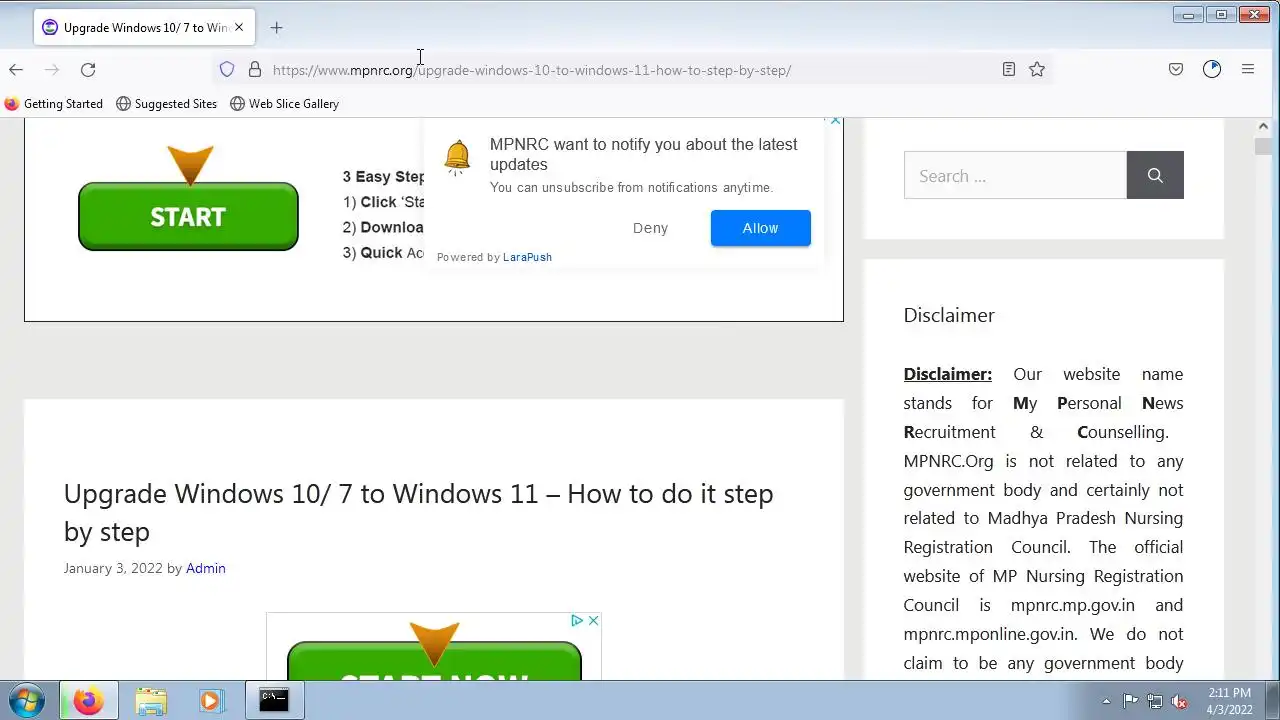The width and height of the screenshot is (1280, 720).
Task: Open Firefox account icon
Action: pyautogui.click(x=1212, y=69)
